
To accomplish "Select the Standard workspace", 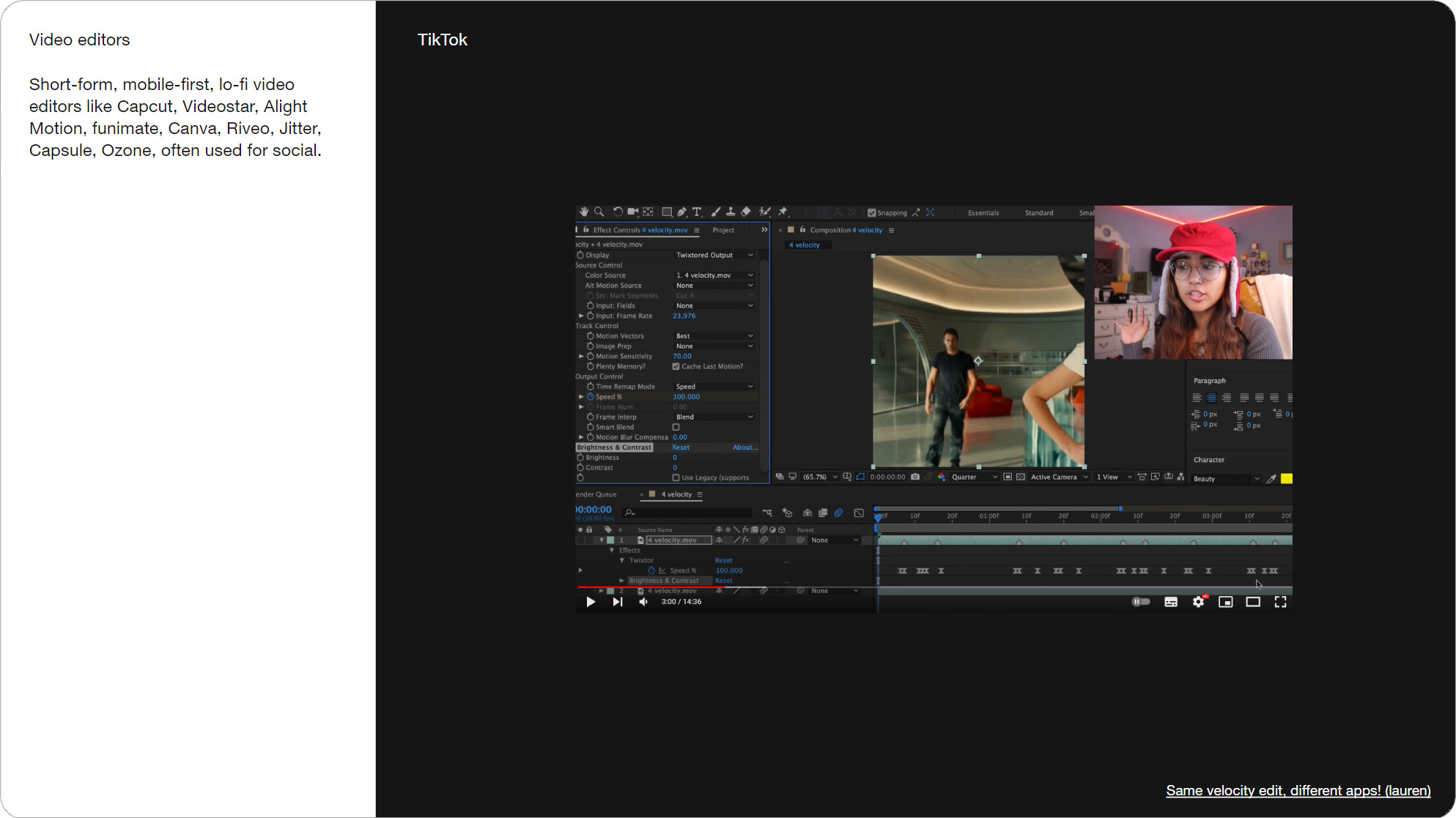I will click(1039, 213).
